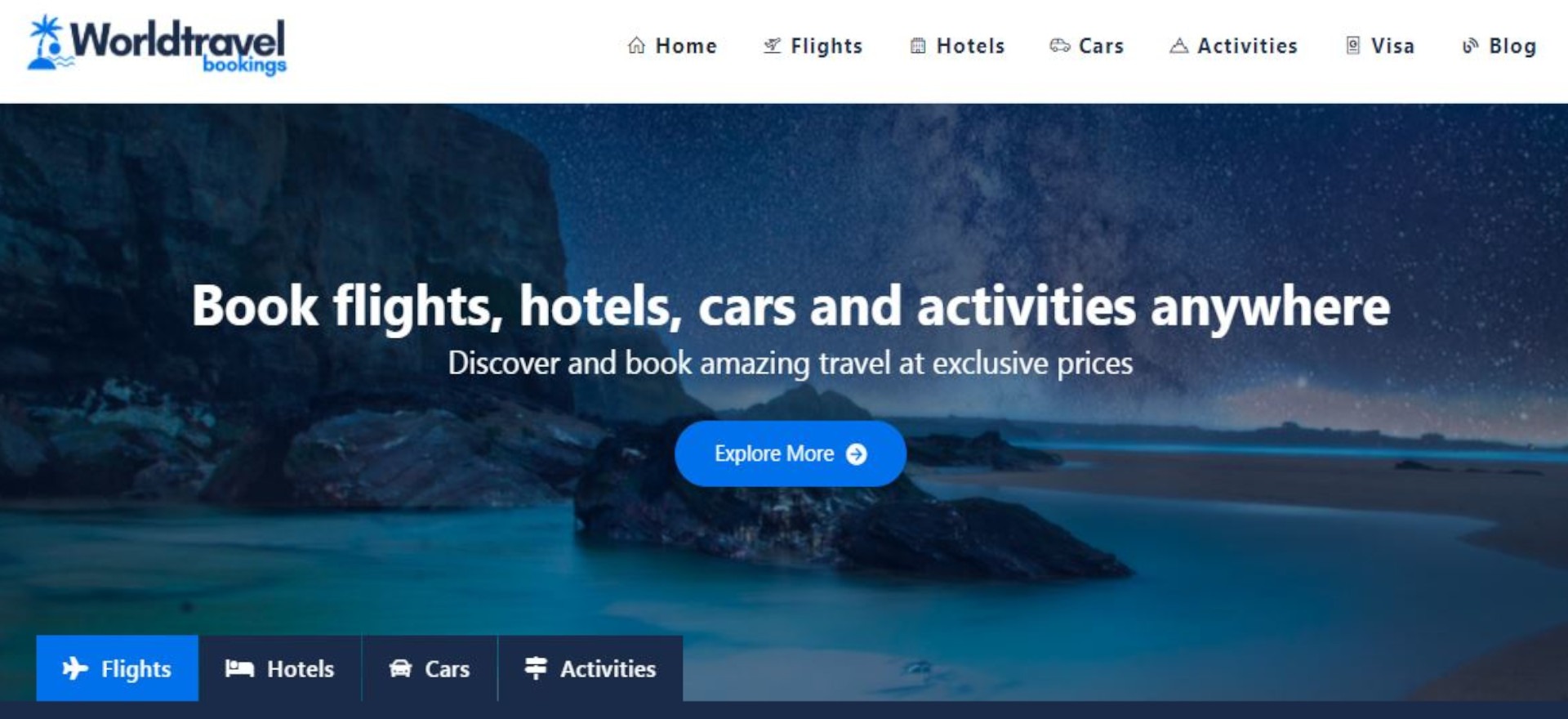Click the car icon in Cars tab
The image size is (1568, 719).
coord(400,668)
